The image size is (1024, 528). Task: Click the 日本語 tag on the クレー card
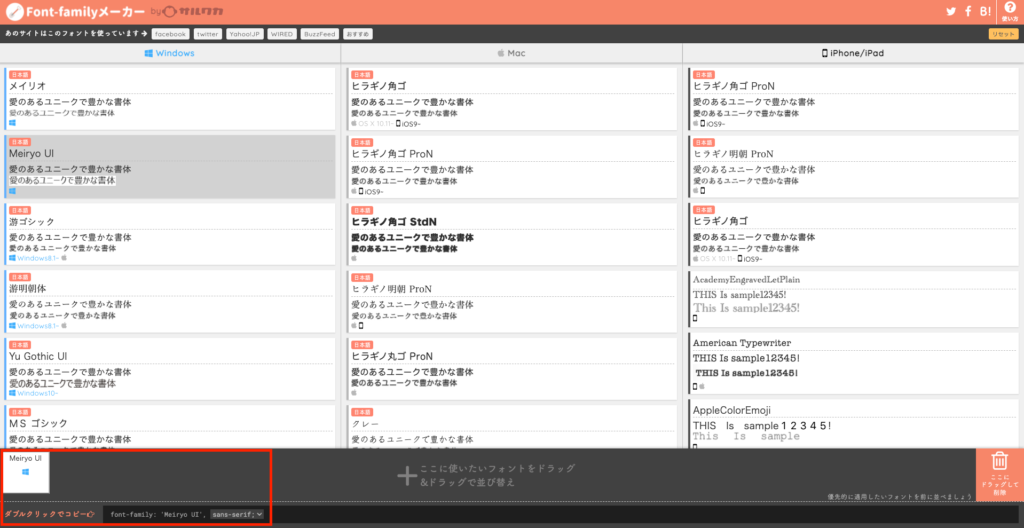tap(362, 412)
